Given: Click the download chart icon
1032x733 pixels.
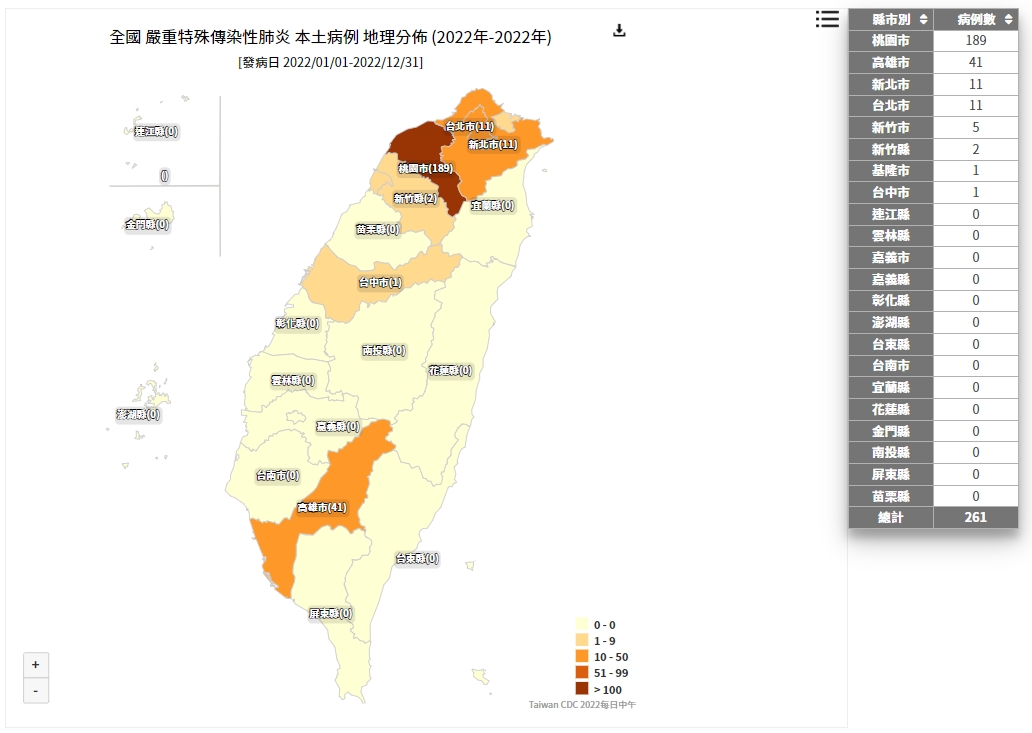Looking at the screenshot, I should [619, 30].
